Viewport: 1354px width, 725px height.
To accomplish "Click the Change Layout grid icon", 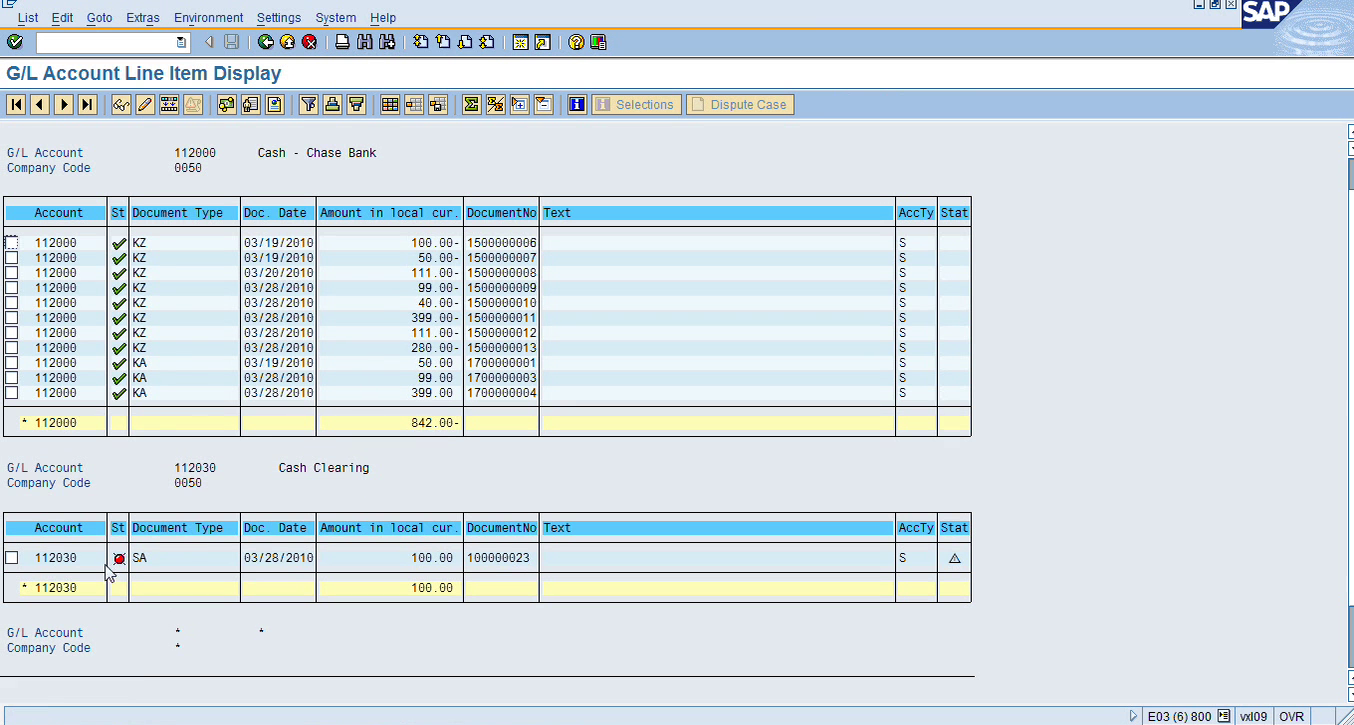I will (x=390, y=104).
